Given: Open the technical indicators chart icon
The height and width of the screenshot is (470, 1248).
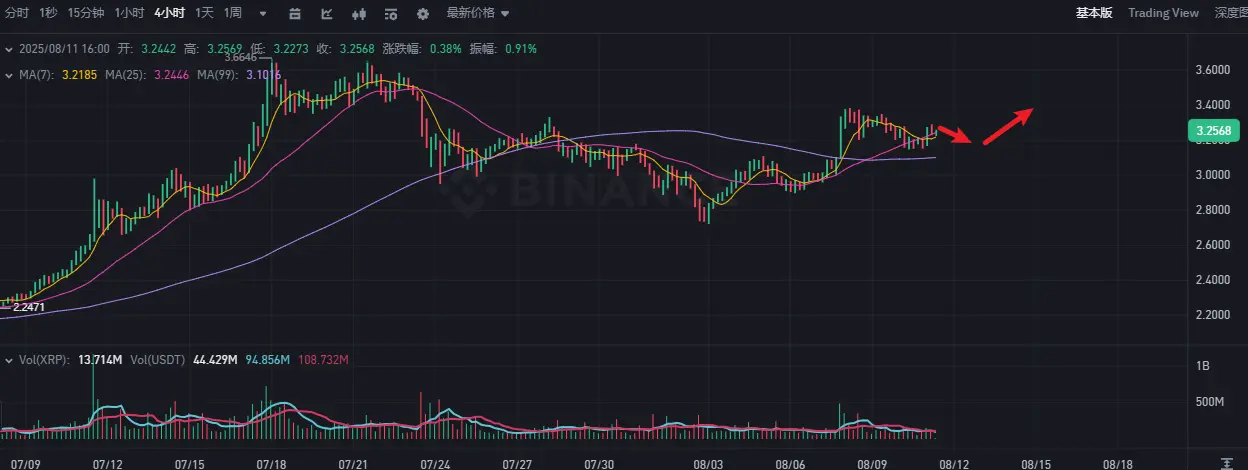Looking at the screenshot, I should [327, 14].
